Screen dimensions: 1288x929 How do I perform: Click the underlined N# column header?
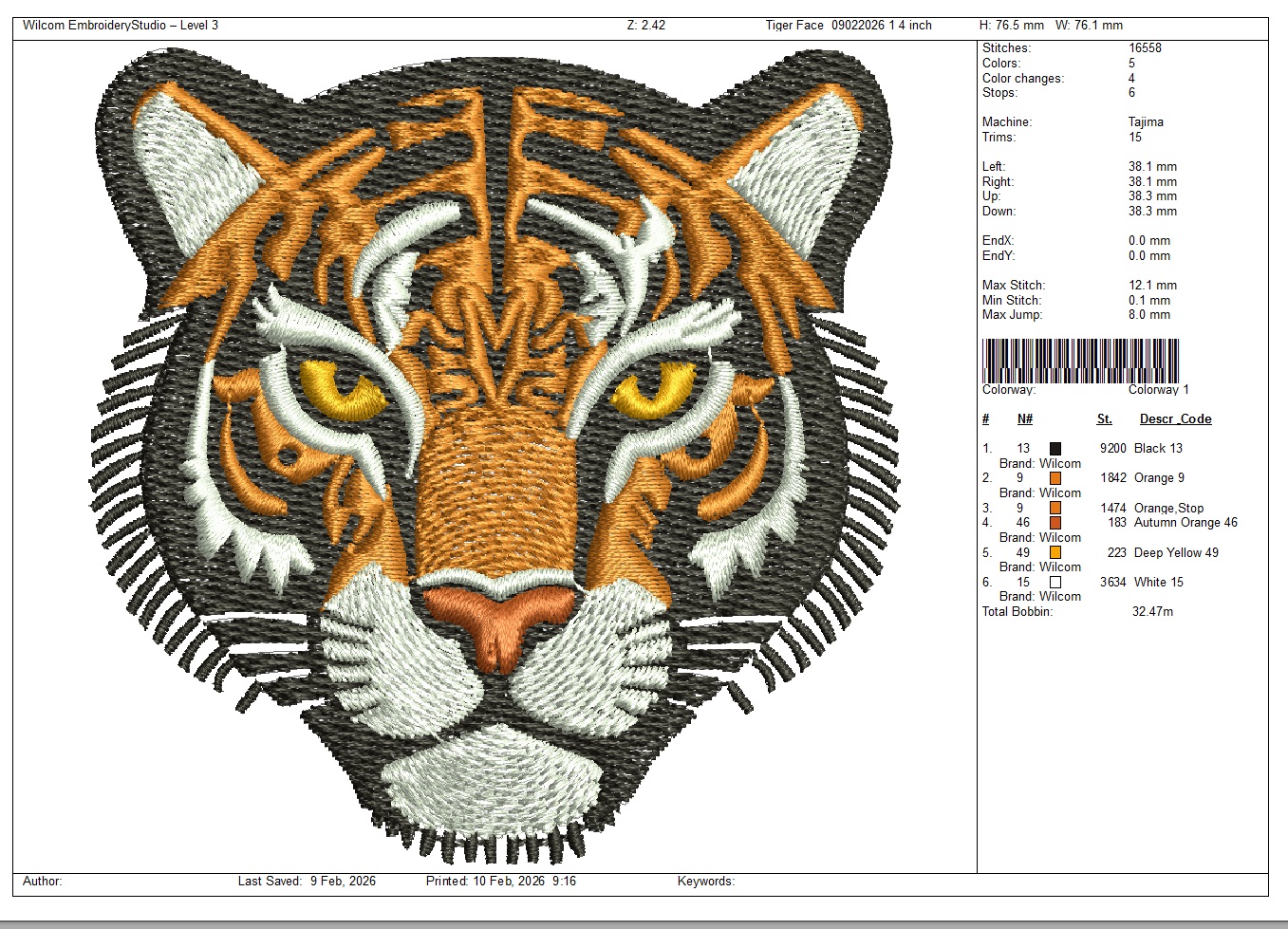click(1024, 419)
